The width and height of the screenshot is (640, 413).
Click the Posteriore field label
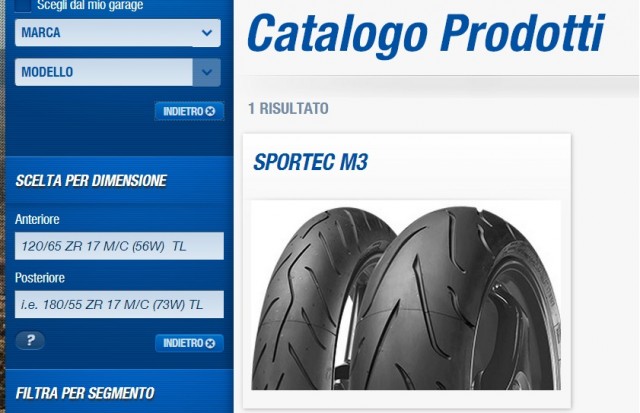[40, 278]
